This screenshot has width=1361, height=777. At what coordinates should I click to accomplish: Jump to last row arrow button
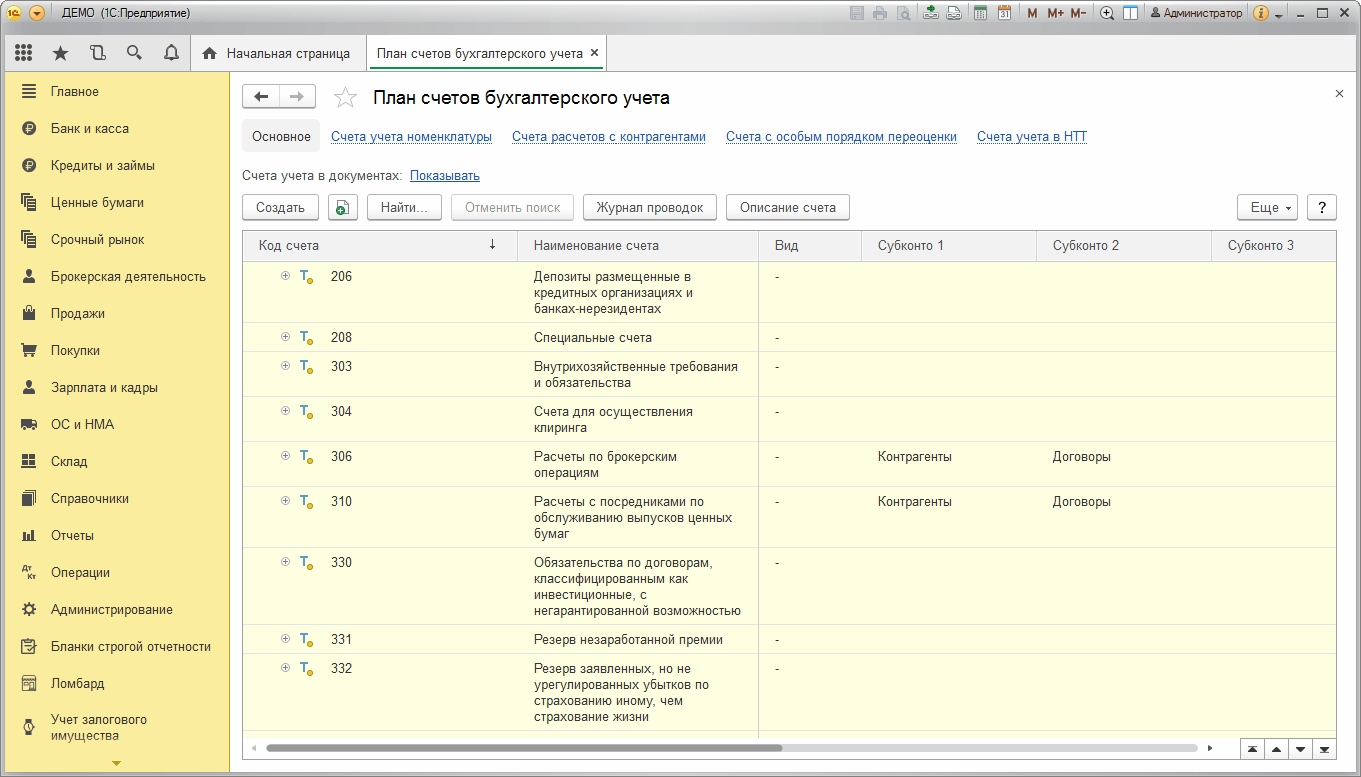(x=1325, y=749)
